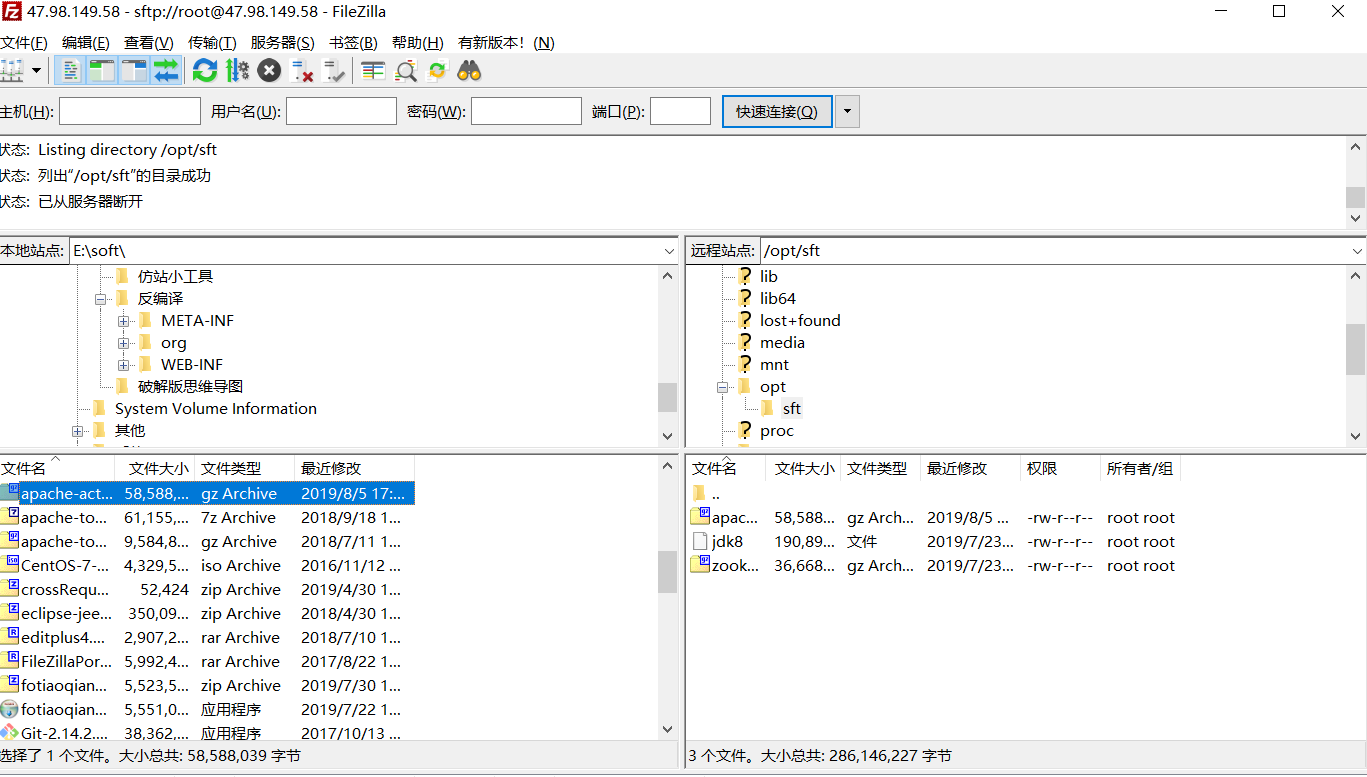Toggle directory comparison icon
The width and height of the screenshot is (1367, 777).
point(405,71)
